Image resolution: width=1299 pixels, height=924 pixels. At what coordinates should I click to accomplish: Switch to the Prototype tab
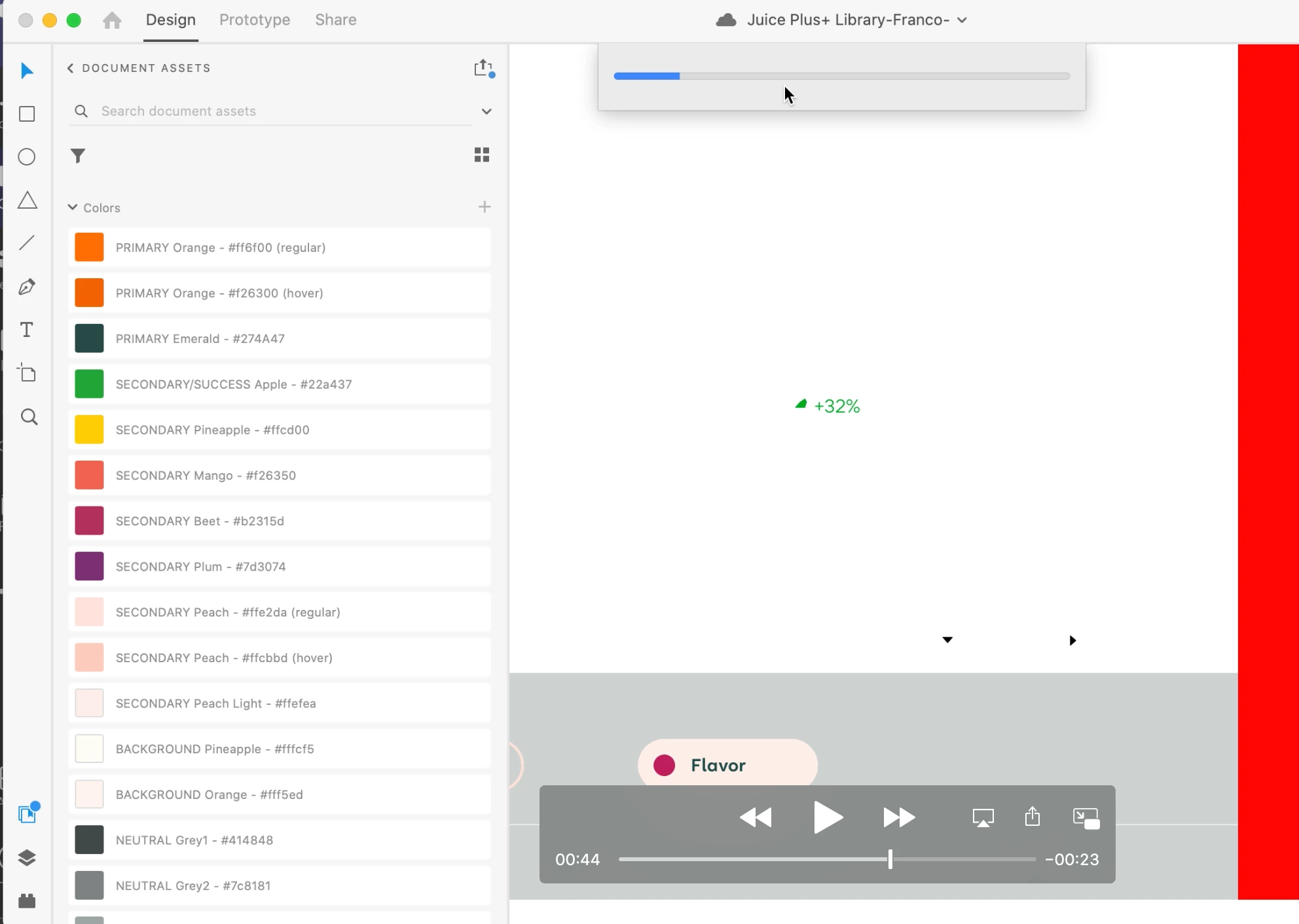pos(255,20)
